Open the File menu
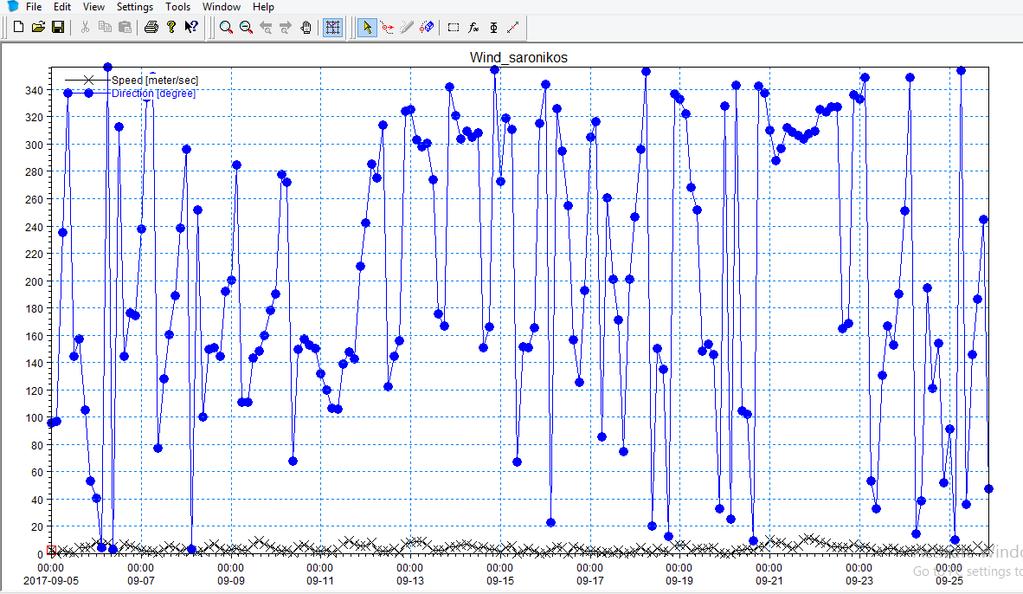Image resolution: width=1023 pixels, height=594 pixels. click(33, 7)
